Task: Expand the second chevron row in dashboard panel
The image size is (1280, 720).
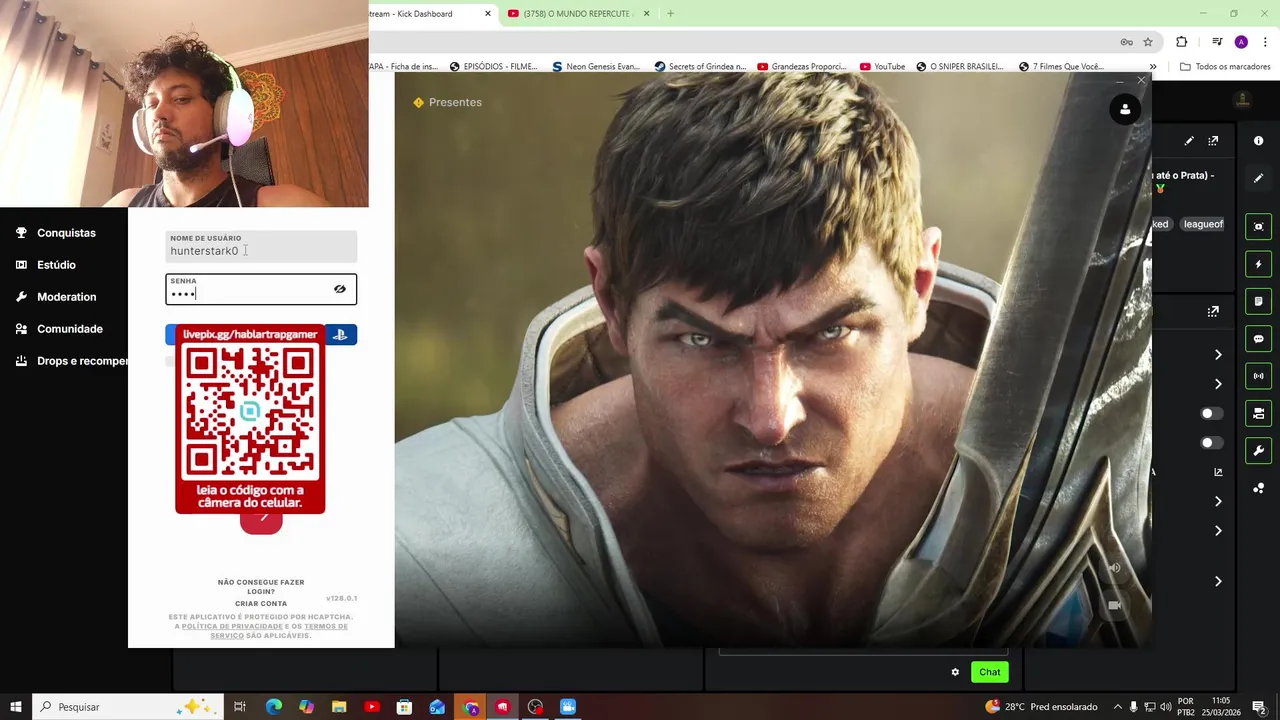Action: tap(1218, 384)
